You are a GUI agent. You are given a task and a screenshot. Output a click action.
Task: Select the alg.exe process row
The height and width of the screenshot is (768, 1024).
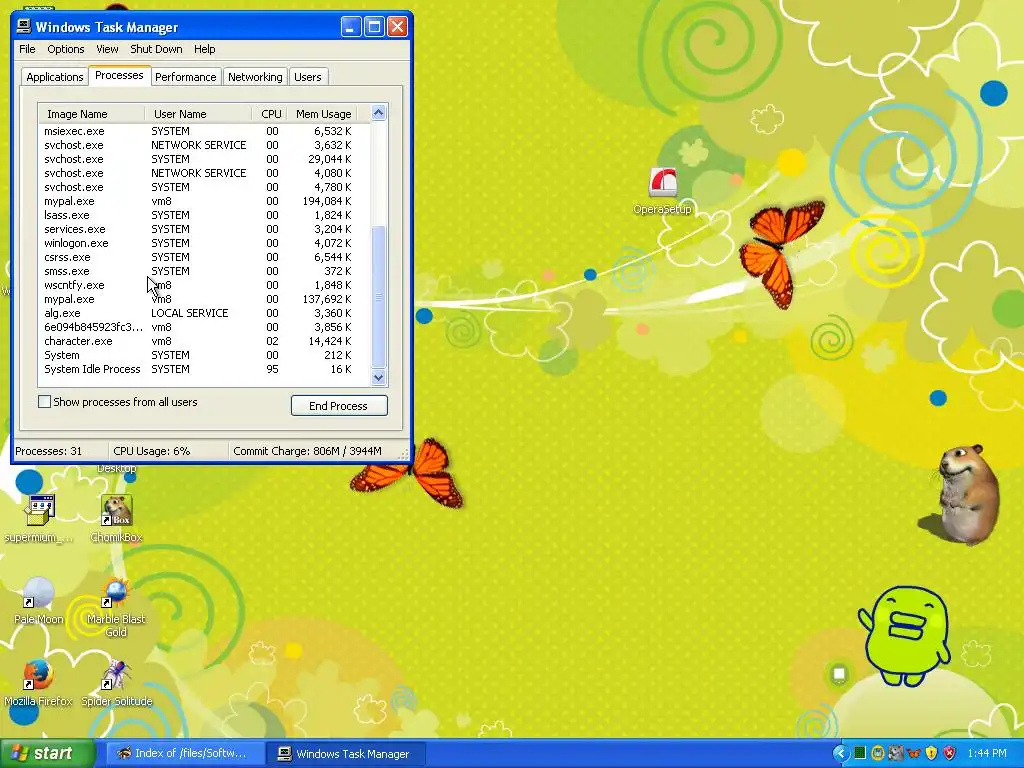point(204,313)
